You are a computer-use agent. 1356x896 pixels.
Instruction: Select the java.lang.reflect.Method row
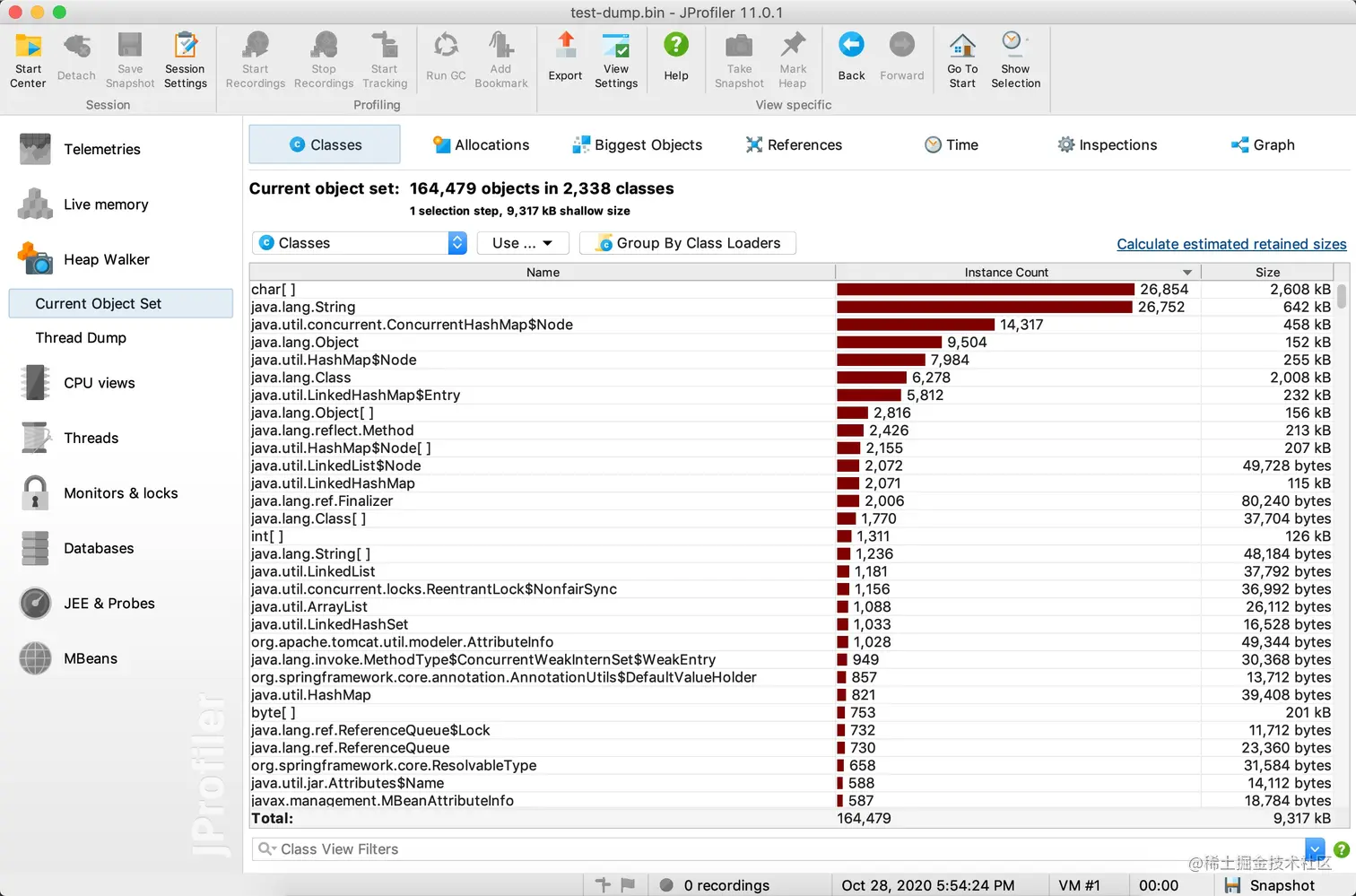792,431
